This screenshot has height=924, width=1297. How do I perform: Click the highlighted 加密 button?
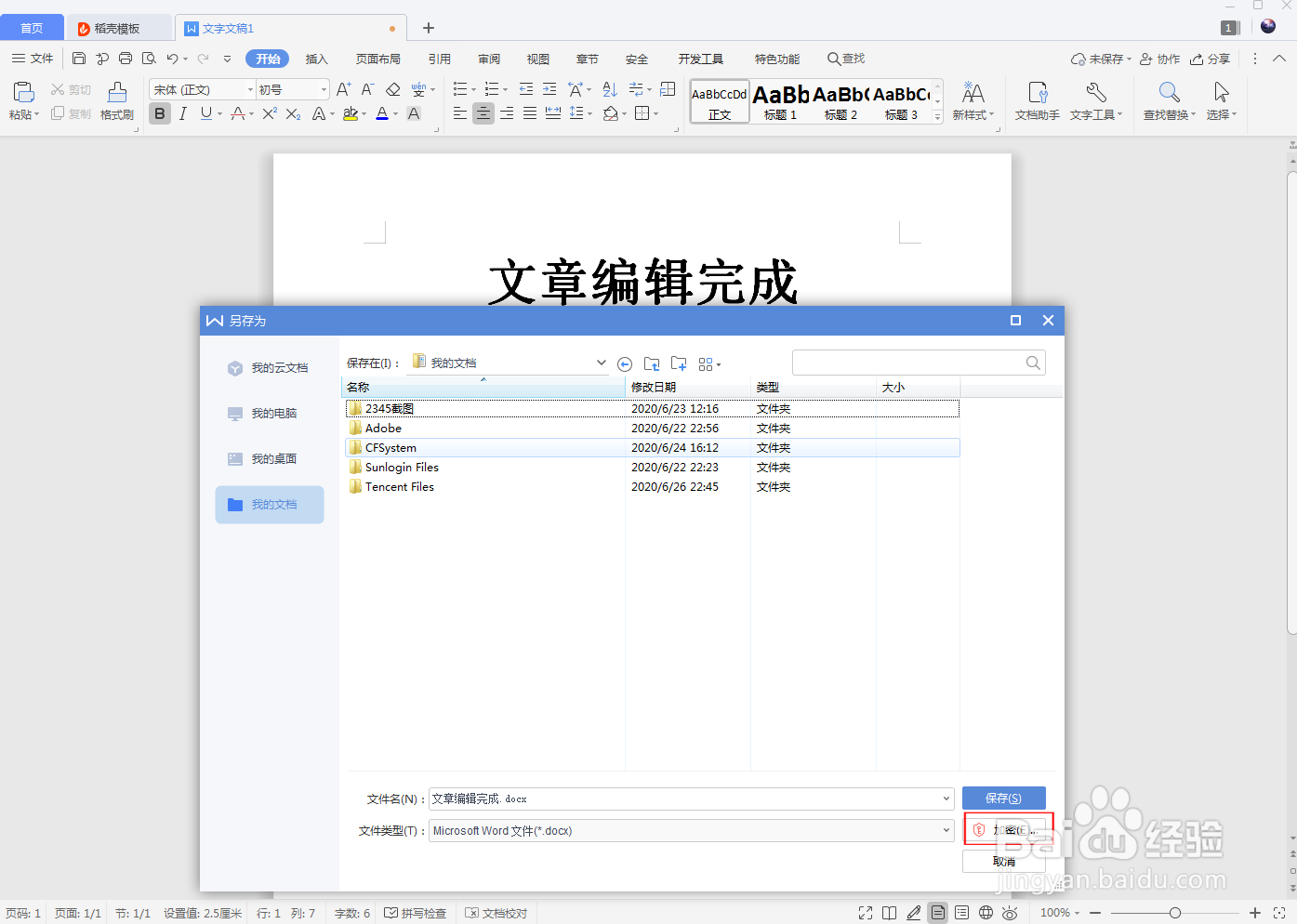pyautogui.click(x=1007, y=828)
